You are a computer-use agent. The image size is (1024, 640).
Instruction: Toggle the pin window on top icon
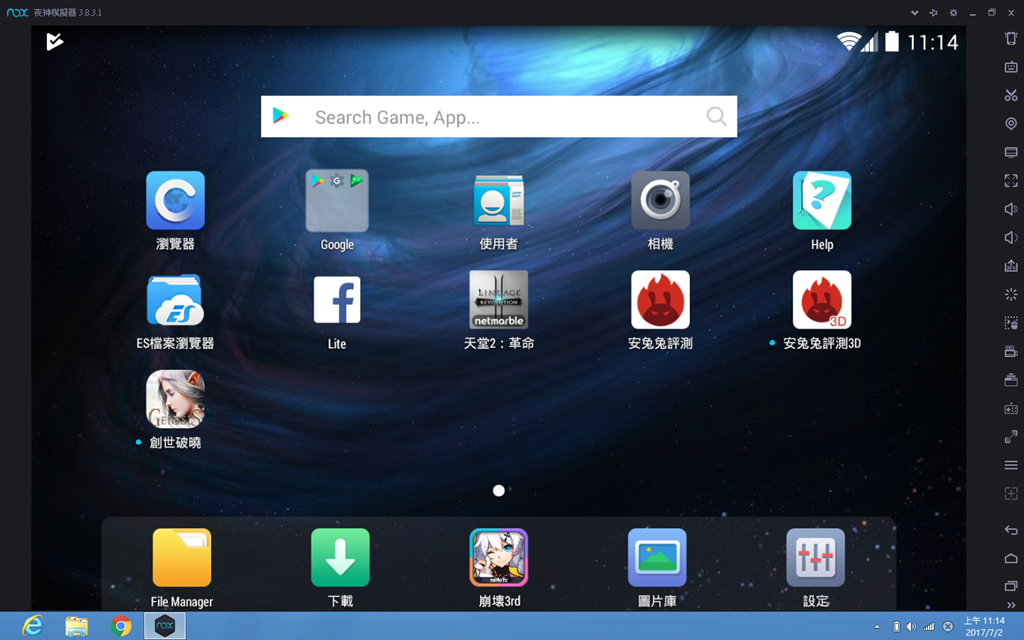tap(933, 12)
